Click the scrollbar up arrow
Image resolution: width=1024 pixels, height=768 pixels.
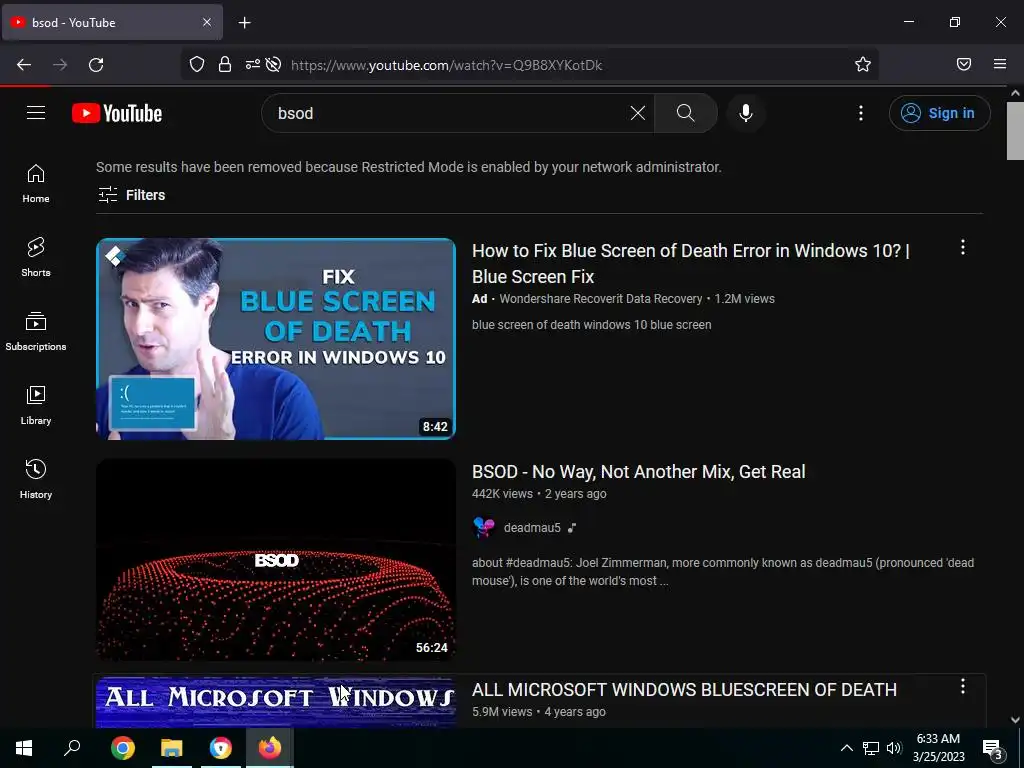(x=1015, y=93)
